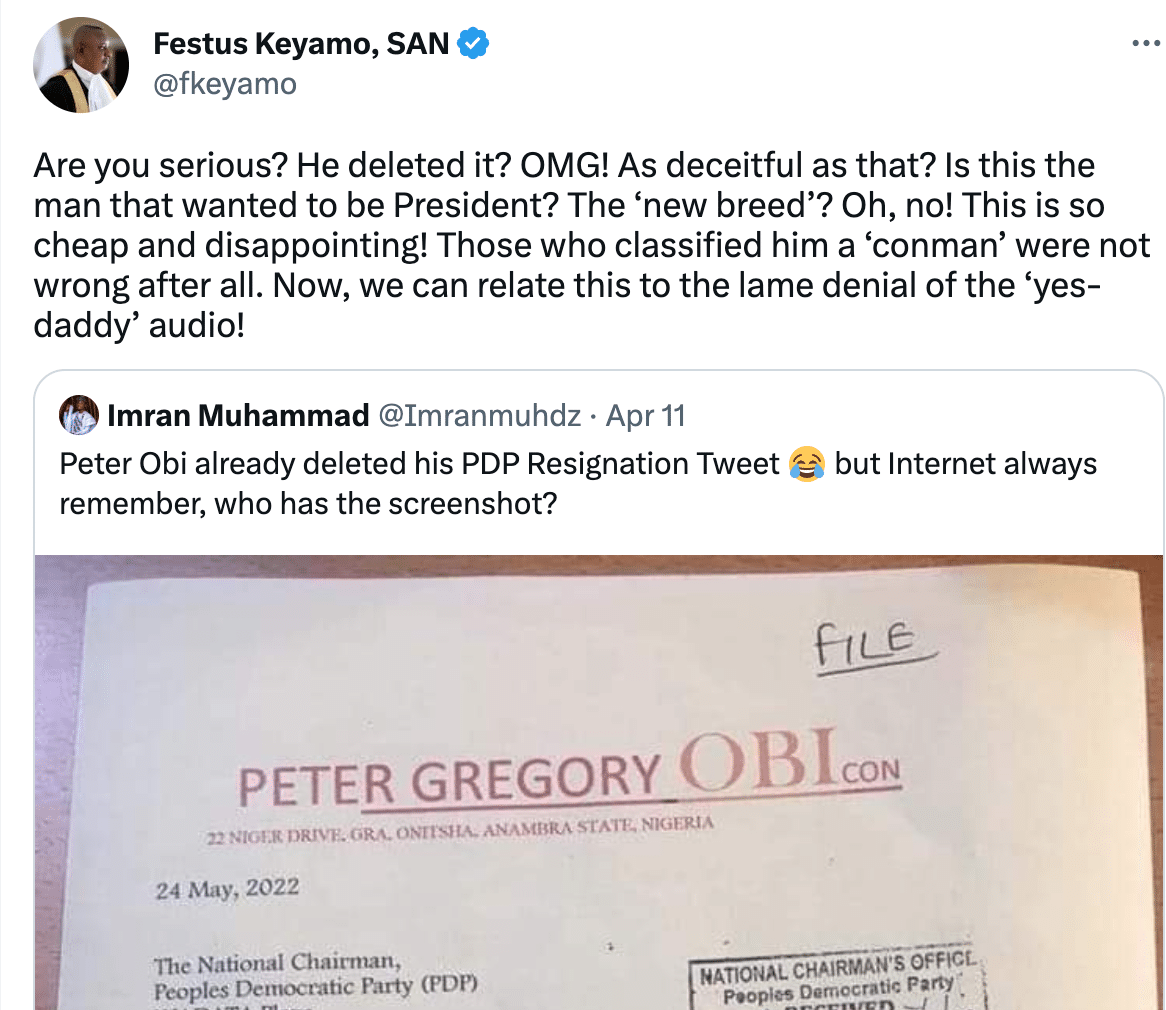Click 'The National Chairman' addressee text

click(277, 963)
